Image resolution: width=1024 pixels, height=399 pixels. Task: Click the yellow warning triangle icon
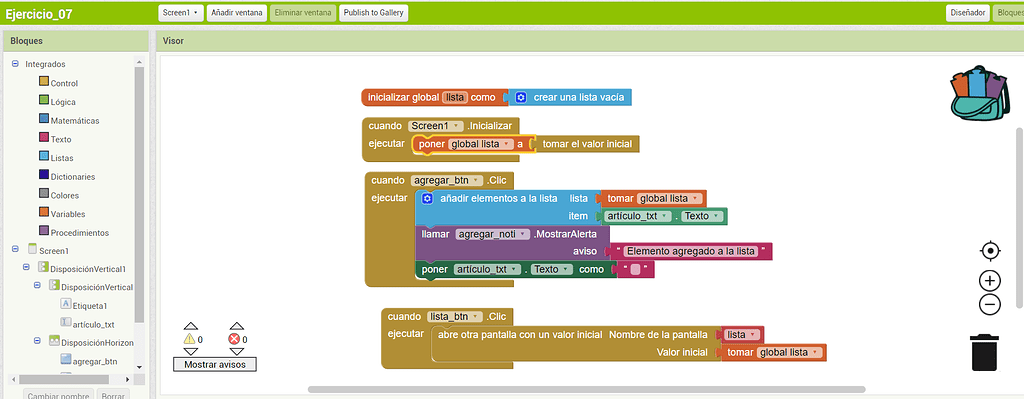click(189, 339)
